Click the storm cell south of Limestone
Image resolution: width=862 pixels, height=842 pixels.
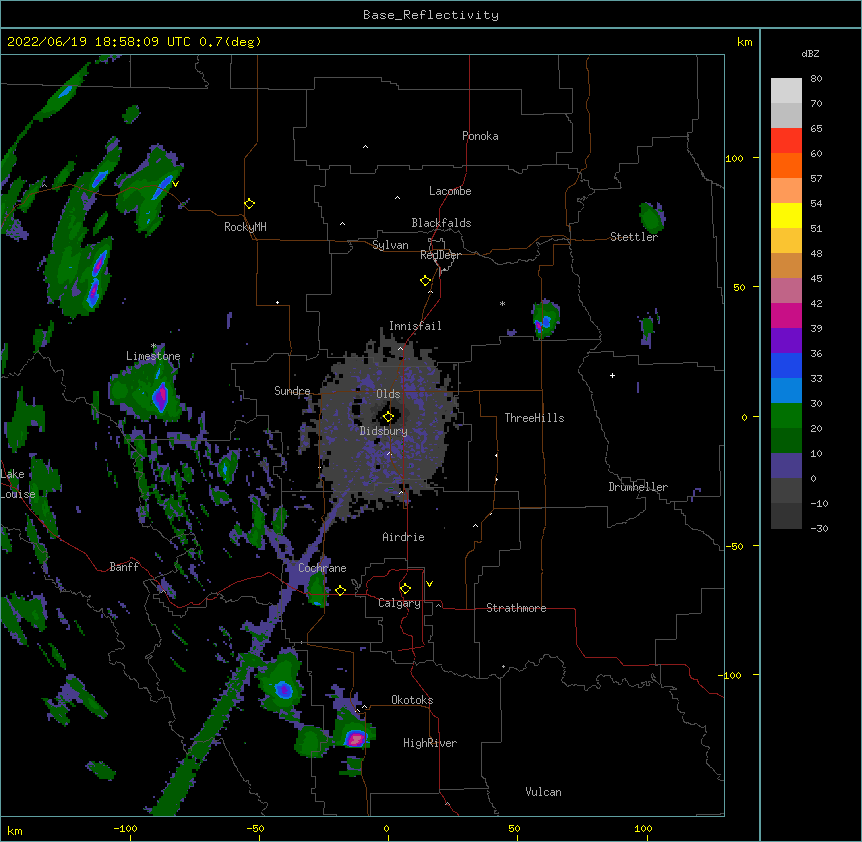click(147, 392)
